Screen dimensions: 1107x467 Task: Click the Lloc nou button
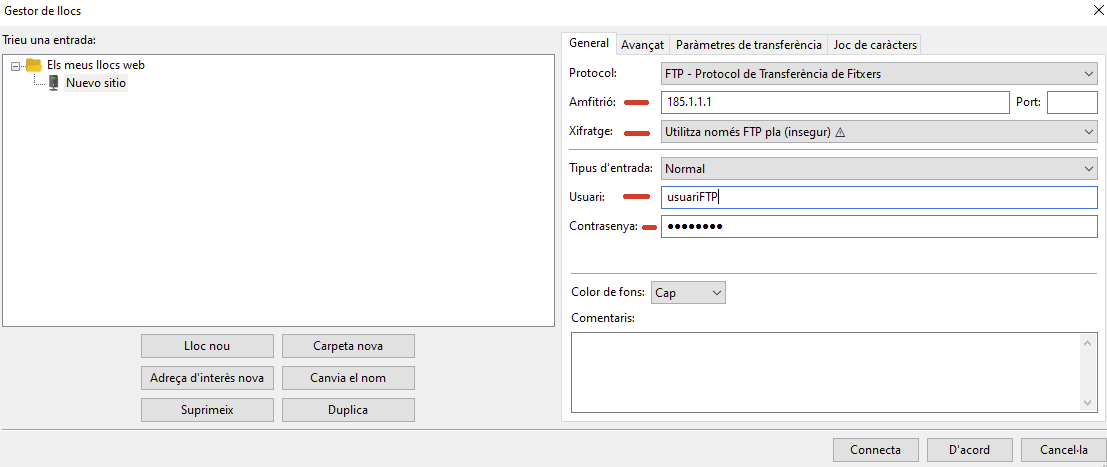[208, 346]
